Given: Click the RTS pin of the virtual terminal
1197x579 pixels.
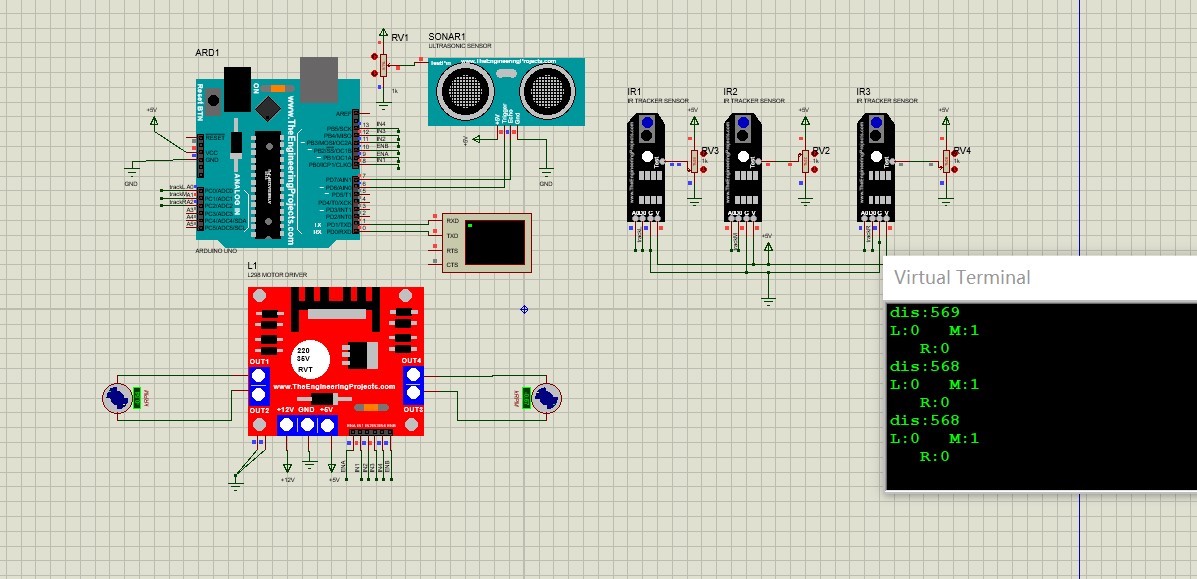Looking at the screenshot, I should click(452, 251).
